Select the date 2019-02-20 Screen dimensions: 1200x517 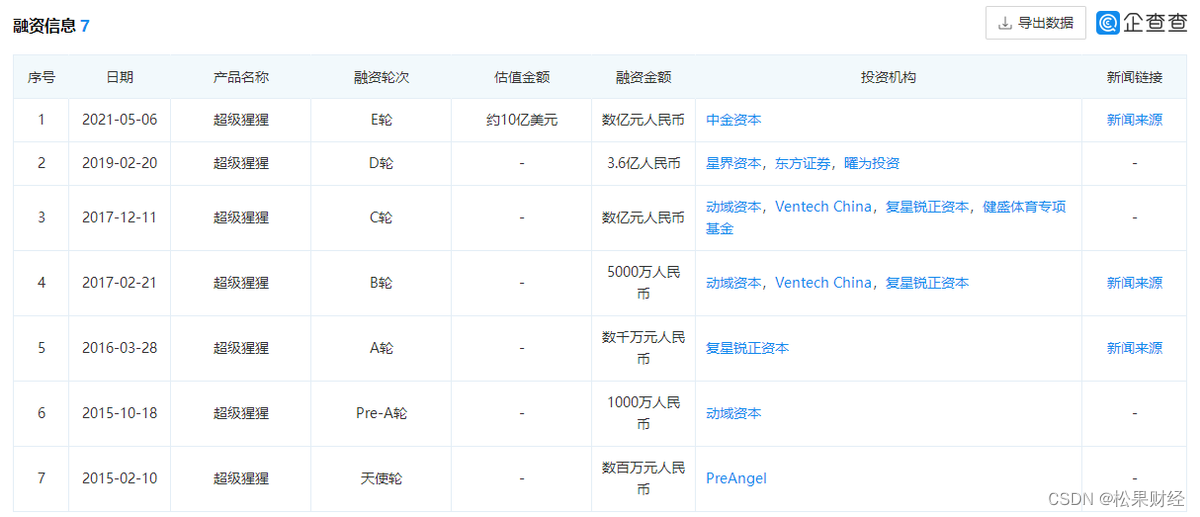point(120,163)
